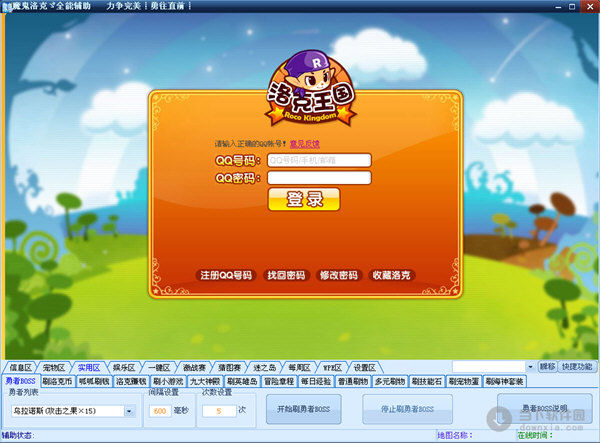Minimize the 魔鬼洛克 window
This screenshot has width=600, height=443.
(558, 7)
